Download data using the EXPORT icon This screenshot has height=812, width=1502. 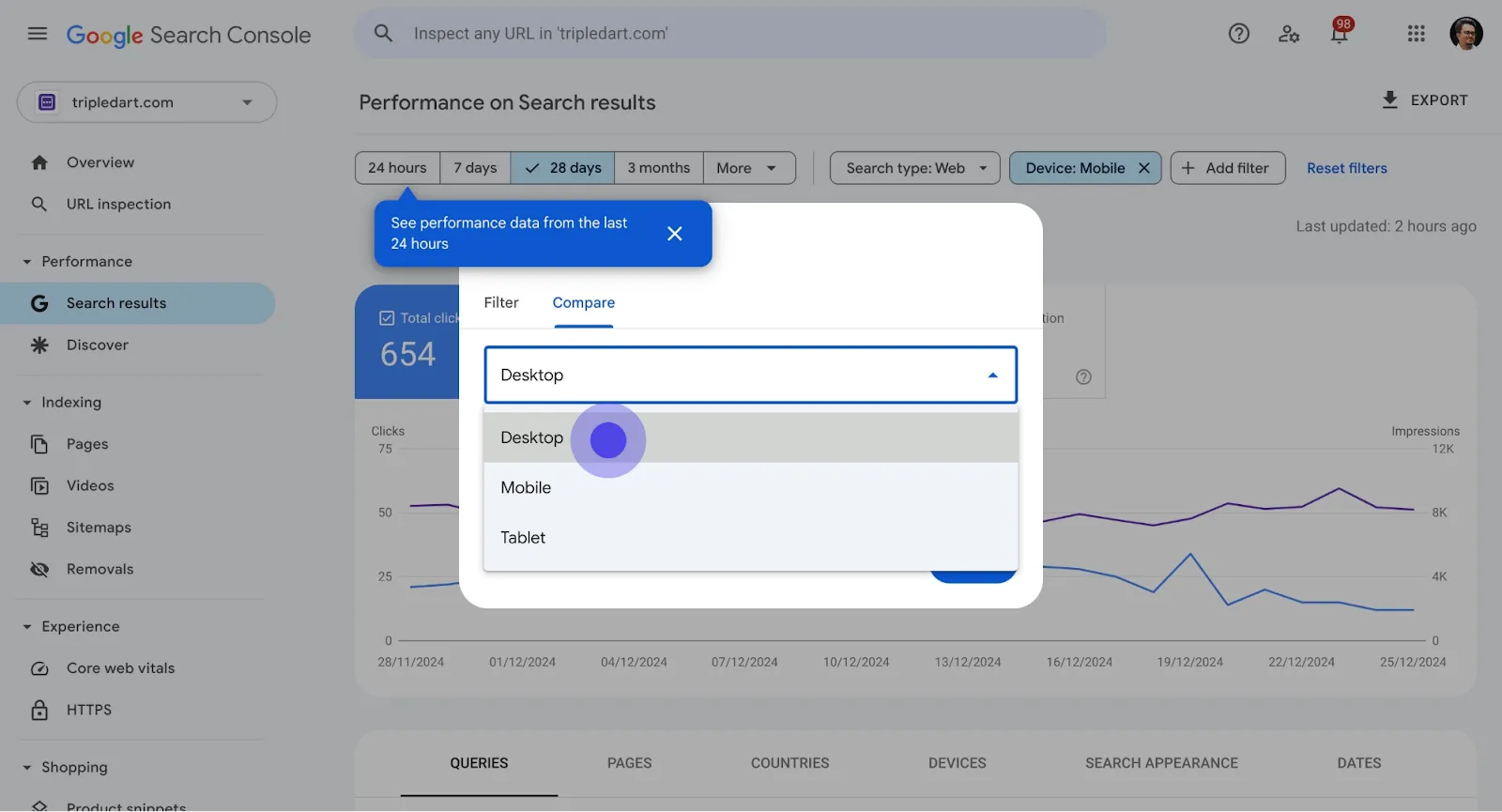[1390, 100]
